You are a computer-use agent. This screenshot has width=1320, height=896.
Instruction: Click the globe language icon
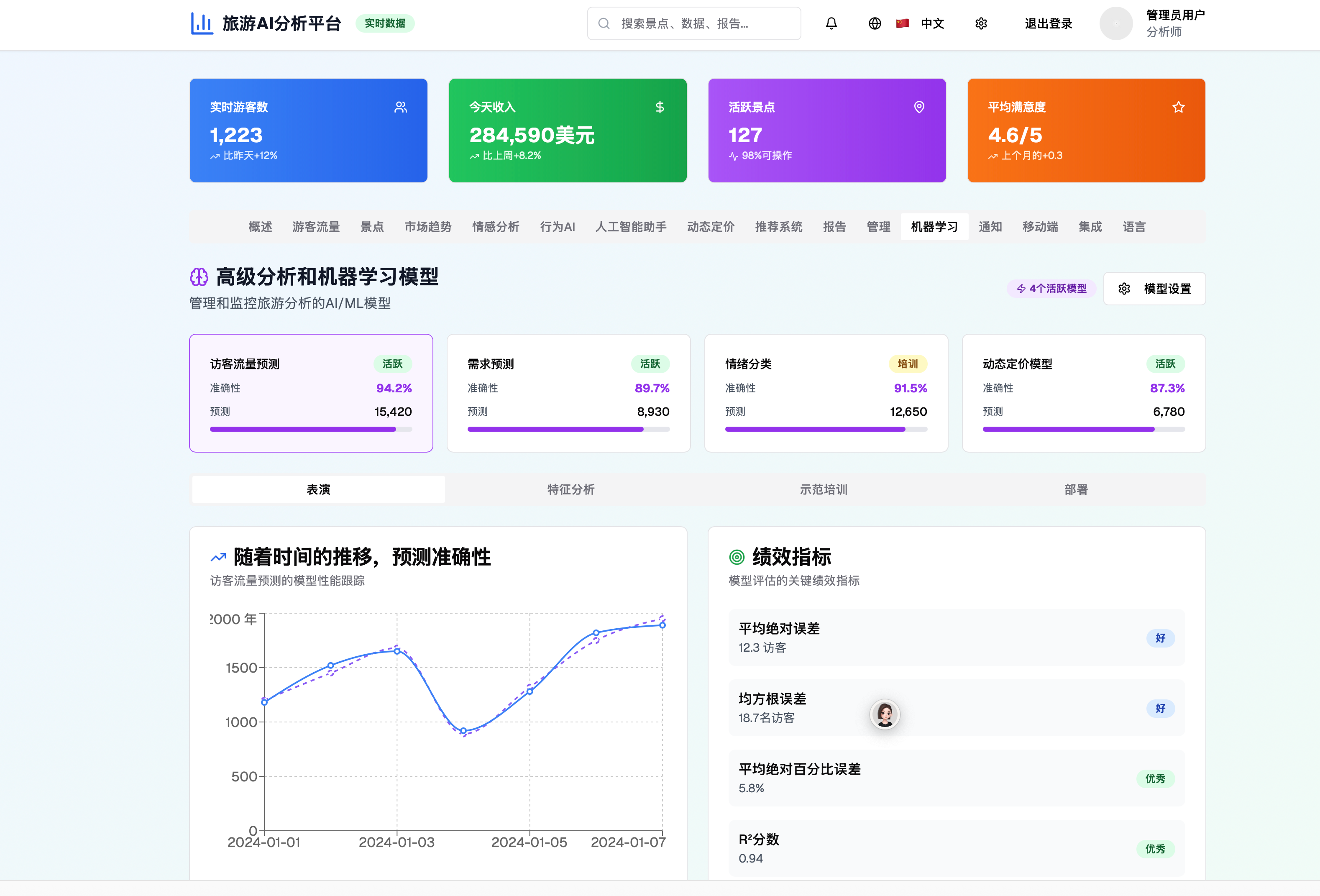click(x=875, y=23)
